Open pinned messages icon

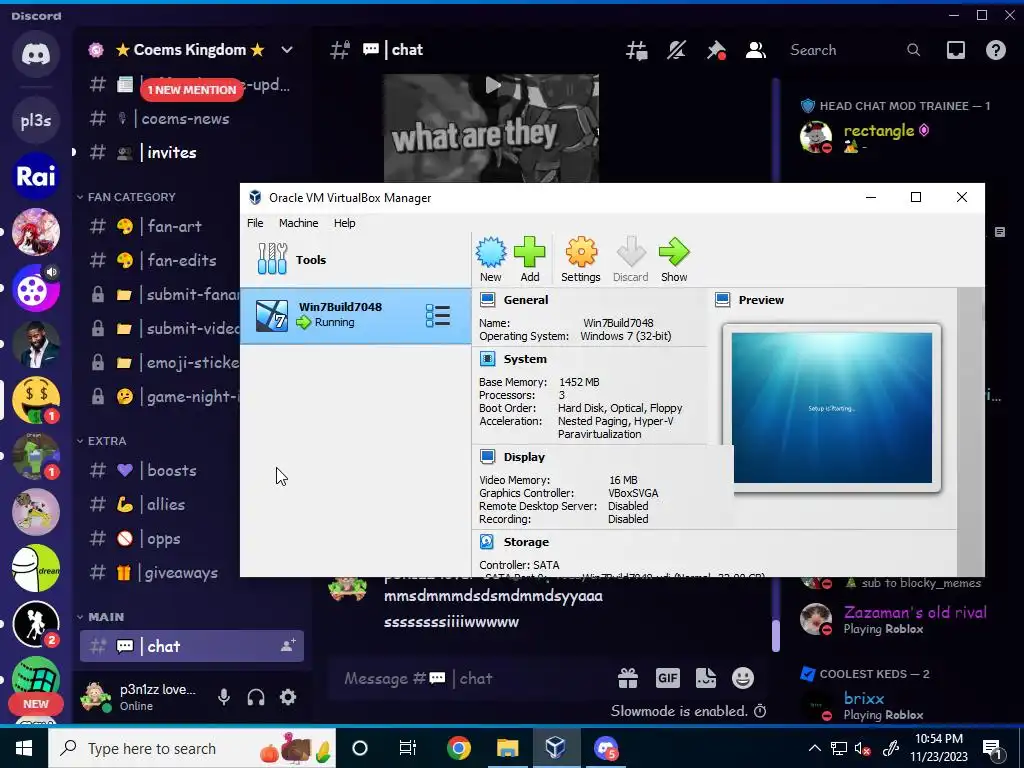(x=716, y=50)
